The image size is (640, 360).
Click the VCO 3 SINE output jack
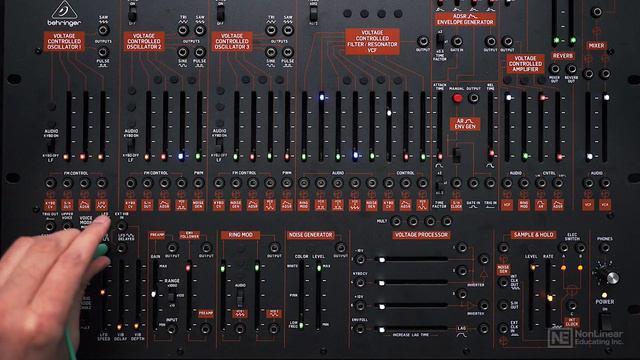[271, 52]
